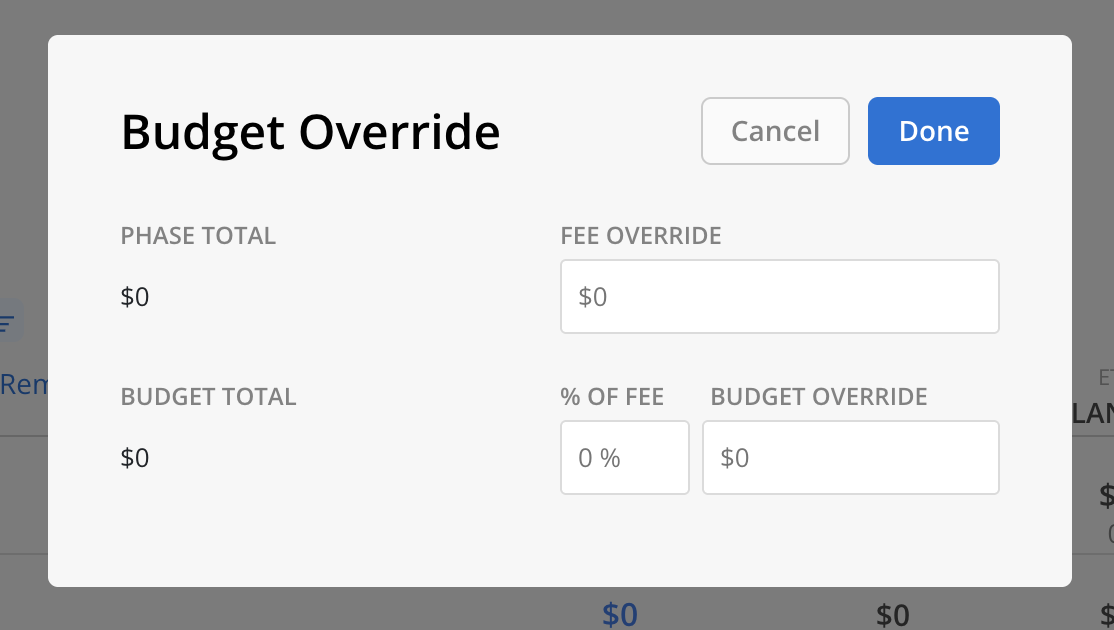The image size is (1114, 630).
Task: Select the $0 value under Budget Total
Action: click(x=134, y=458)
